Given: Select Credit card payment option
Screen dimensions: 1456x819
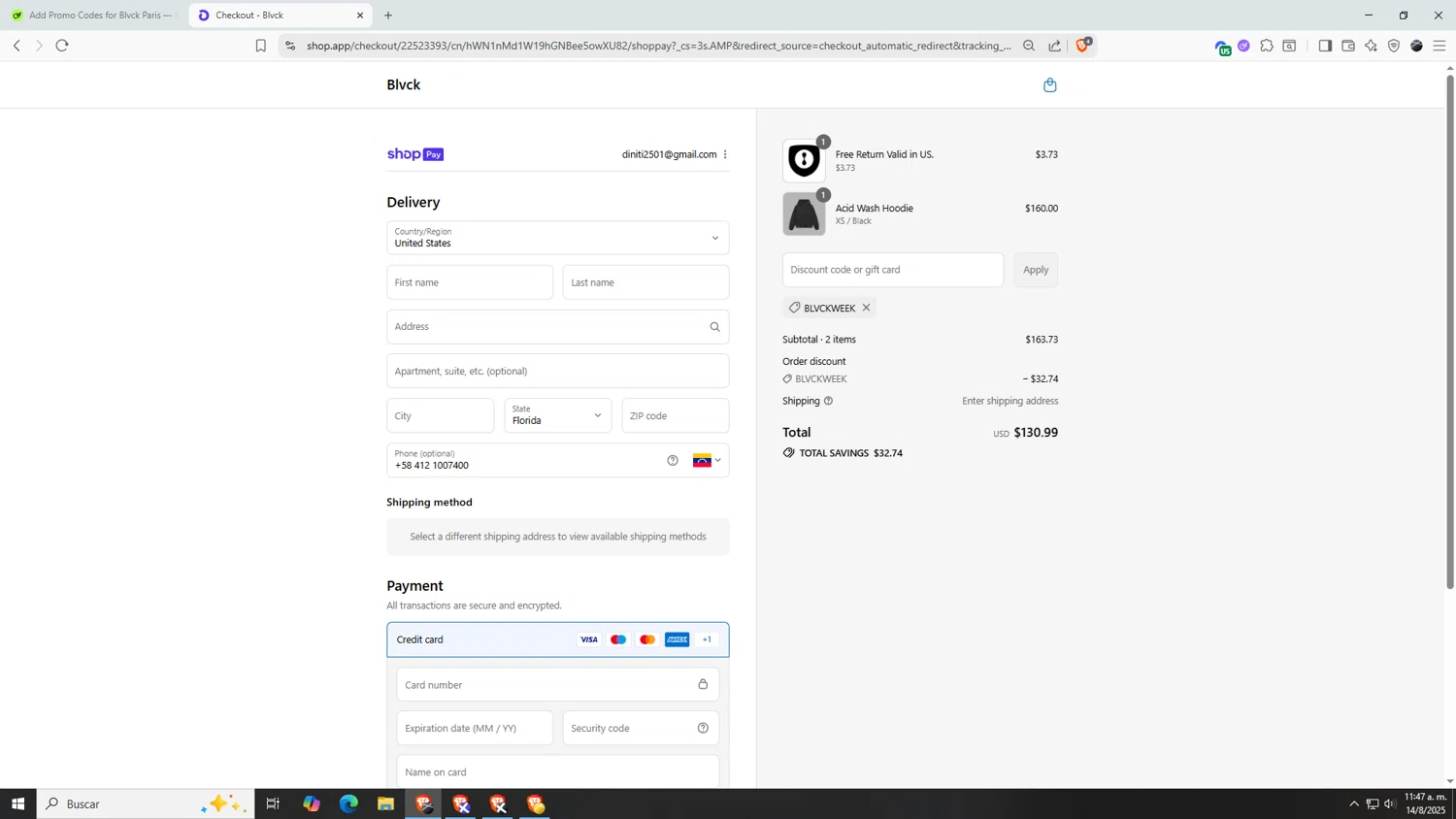Looking at the screenshot, I should [558, 639].
